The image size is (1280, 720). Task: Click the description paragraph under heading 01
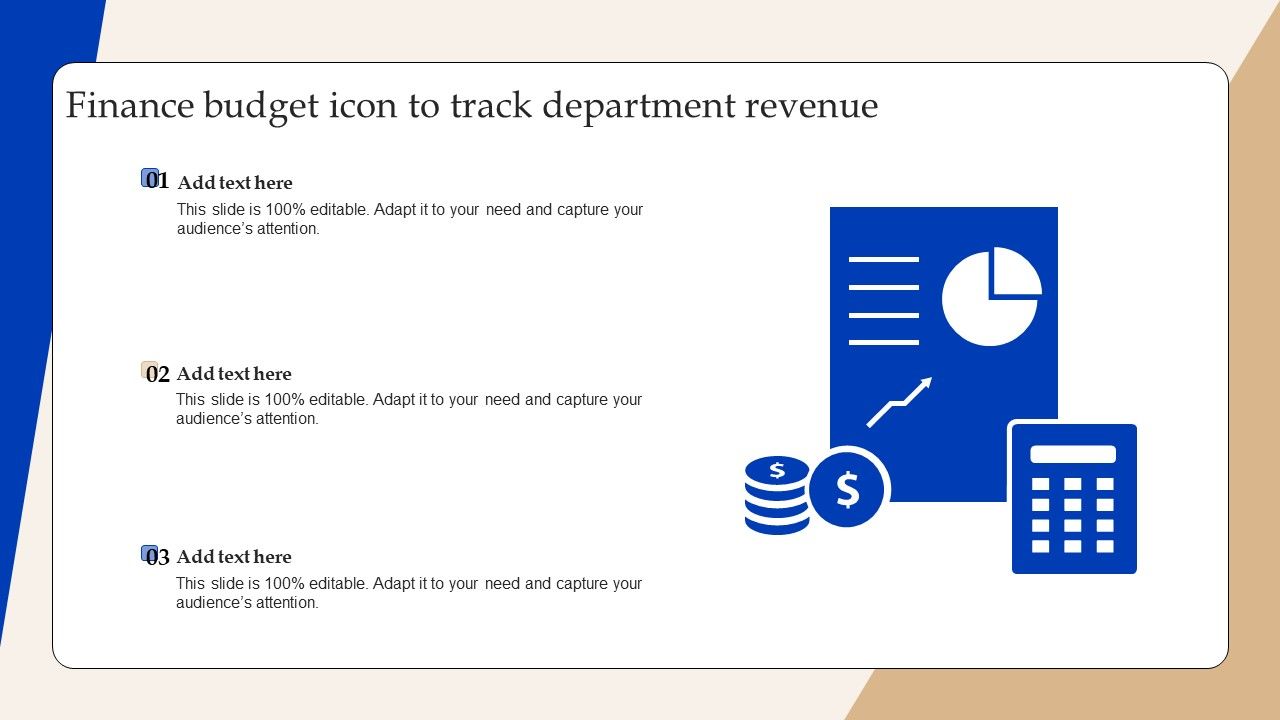410,219
